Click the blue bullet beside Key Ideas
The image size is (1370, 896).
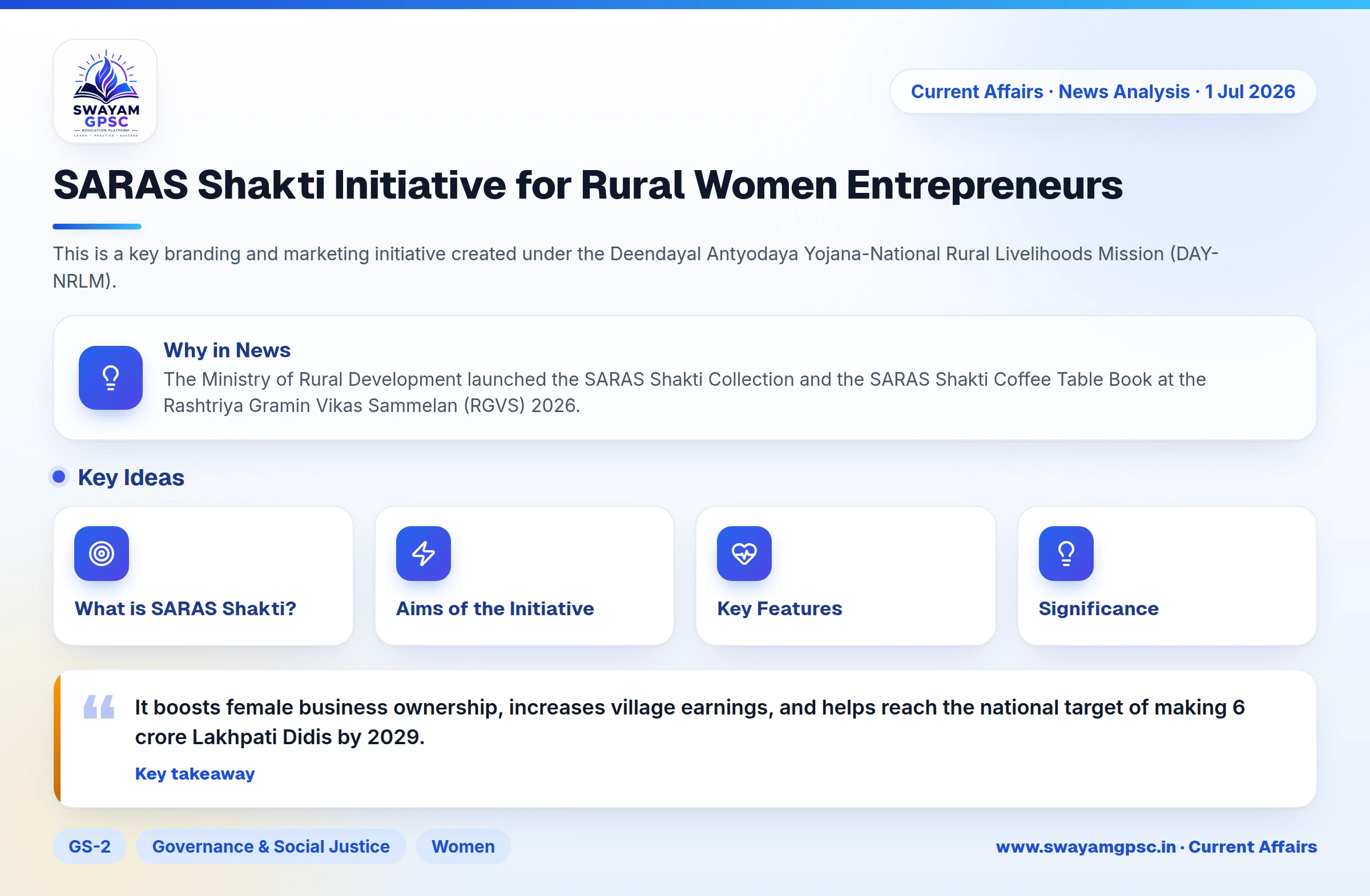pyautogui.click(x=59, y=477)
